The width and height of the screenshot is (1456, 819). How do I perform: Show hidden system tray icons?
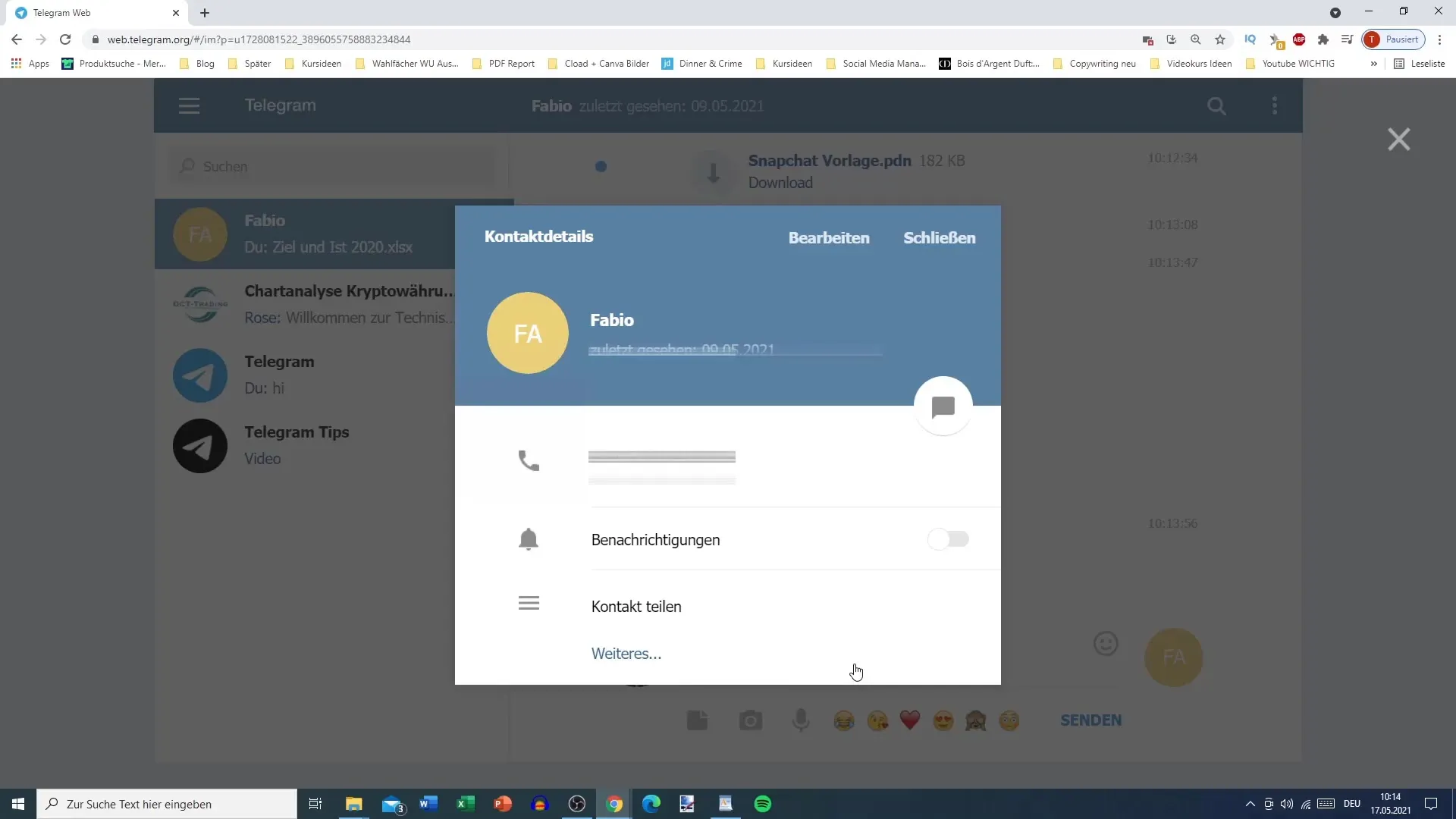point(1250,804)
